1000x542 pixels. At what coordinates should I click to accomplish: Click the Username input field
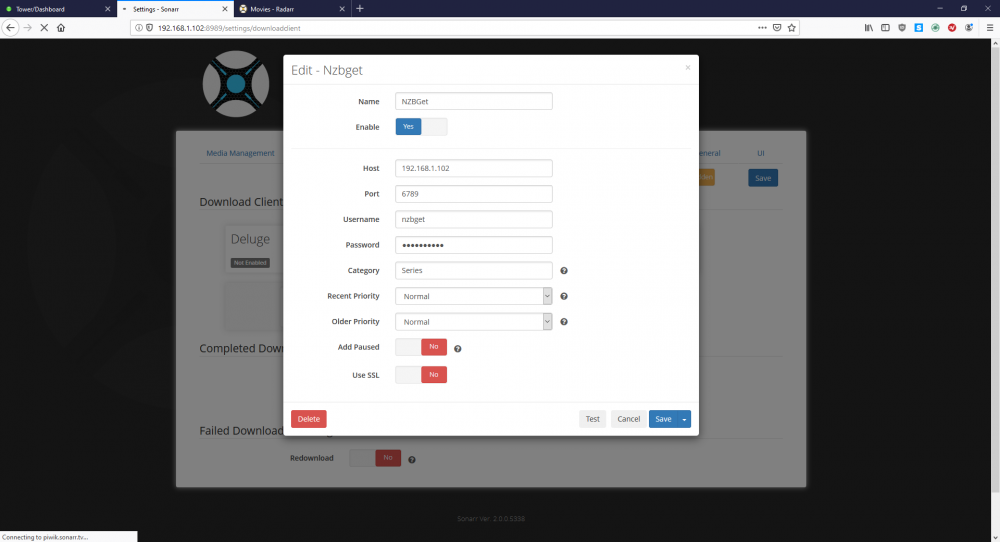[x=473, y=219]
